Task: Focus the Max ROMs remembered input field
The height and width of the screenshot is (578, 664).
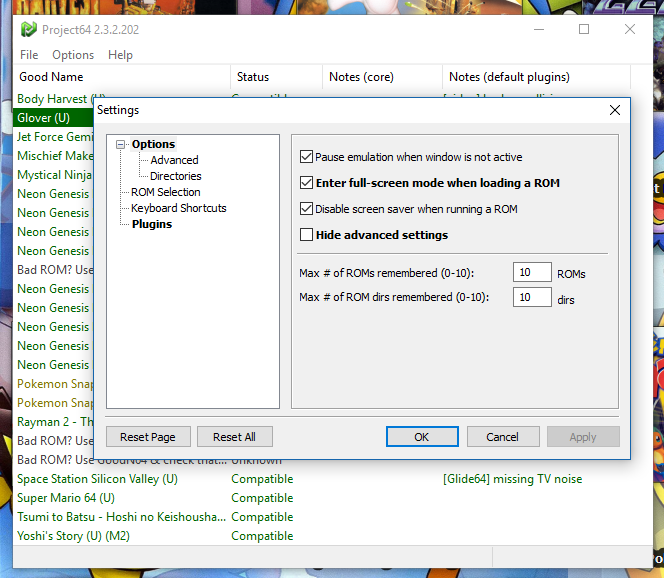Action: point(532,272)
